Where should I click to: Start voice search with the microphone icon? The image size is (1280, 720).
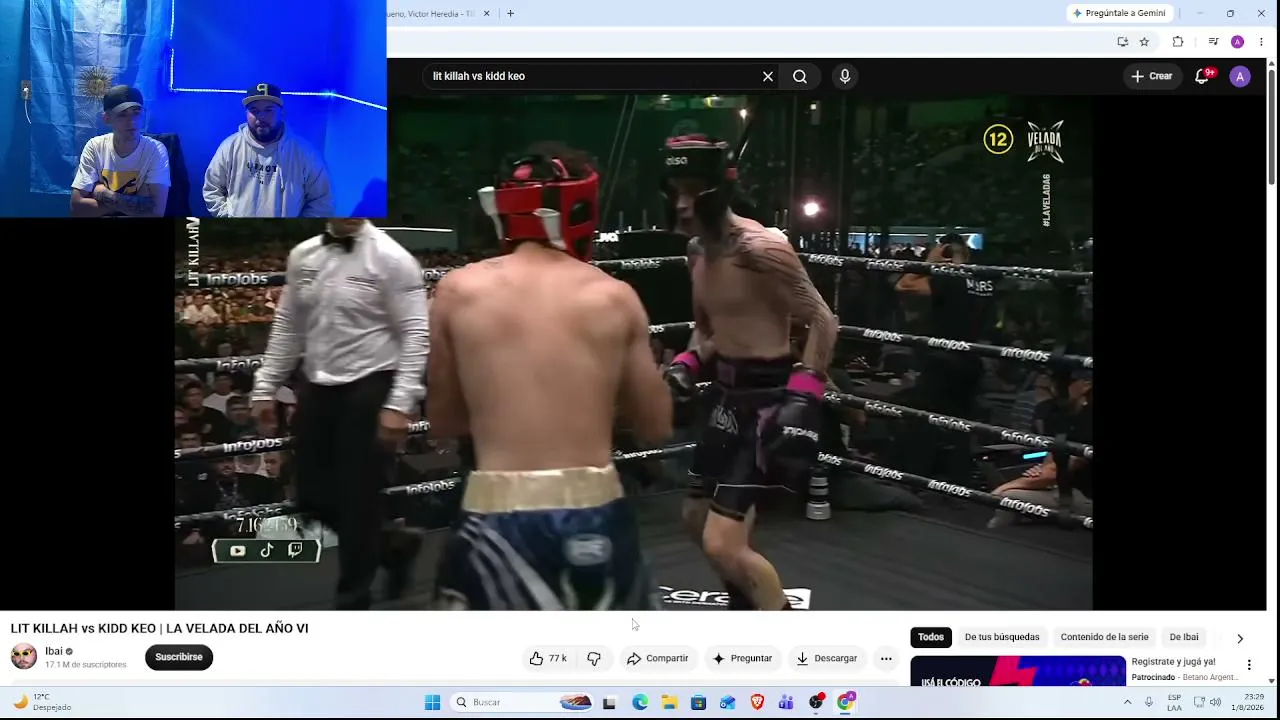coord(845,76)
